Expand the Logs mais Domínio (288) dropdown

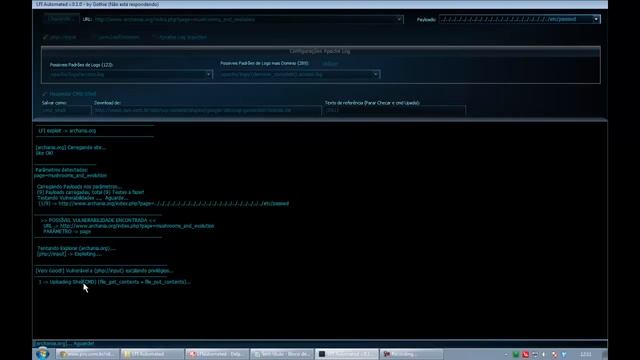[x=376, y=74]
